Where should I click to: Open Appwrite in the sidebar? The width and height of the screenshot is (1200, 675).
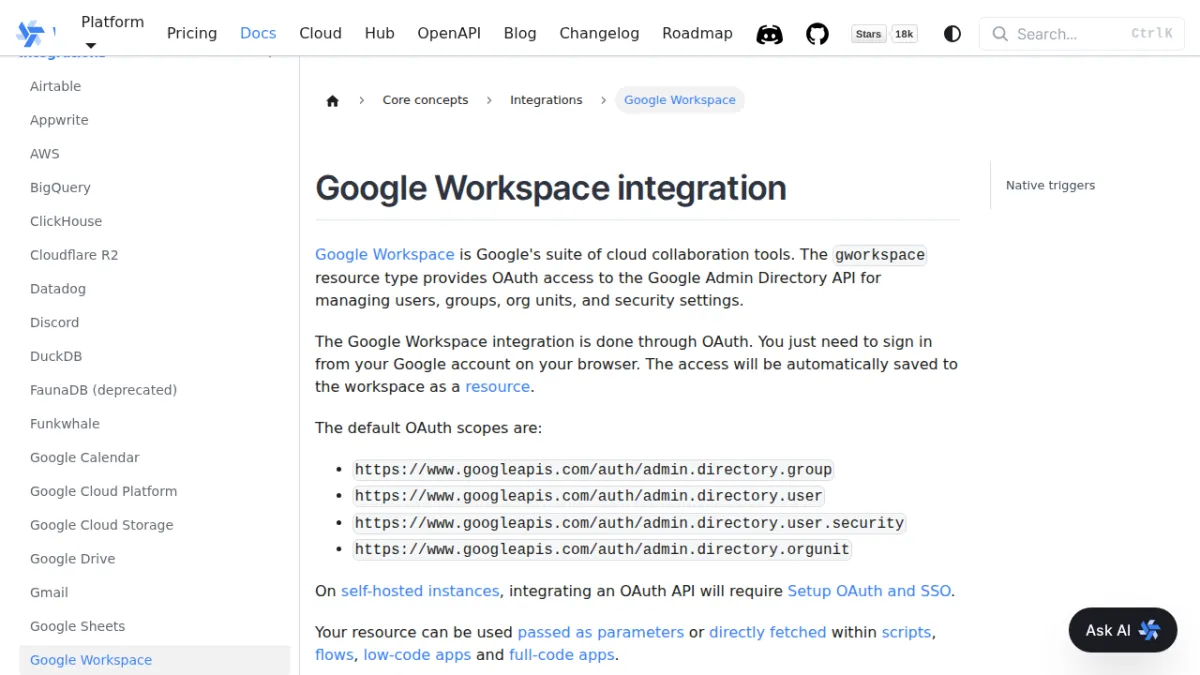[155, 120]
